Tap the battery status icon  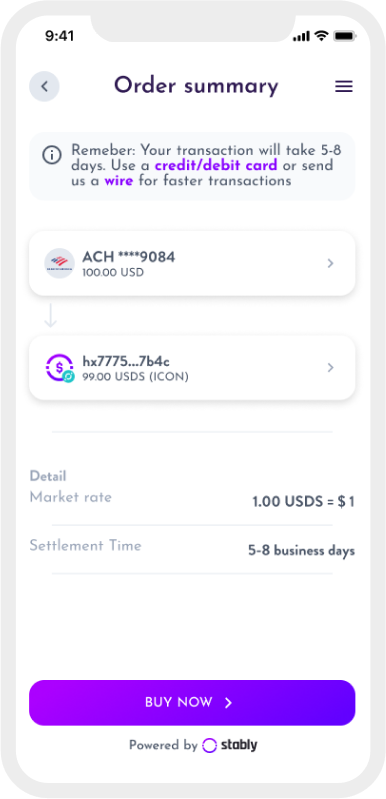tap(345, 36)
